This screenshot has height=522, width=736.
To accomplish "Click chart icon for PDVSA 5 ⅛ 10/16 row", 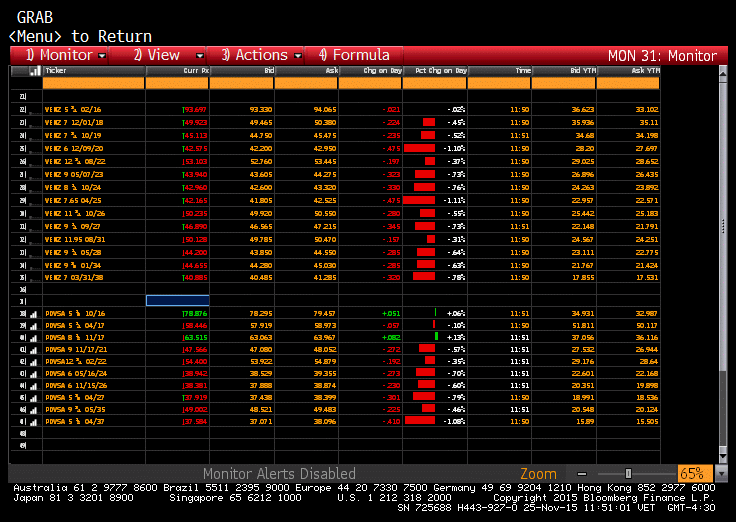I will 33,314.
